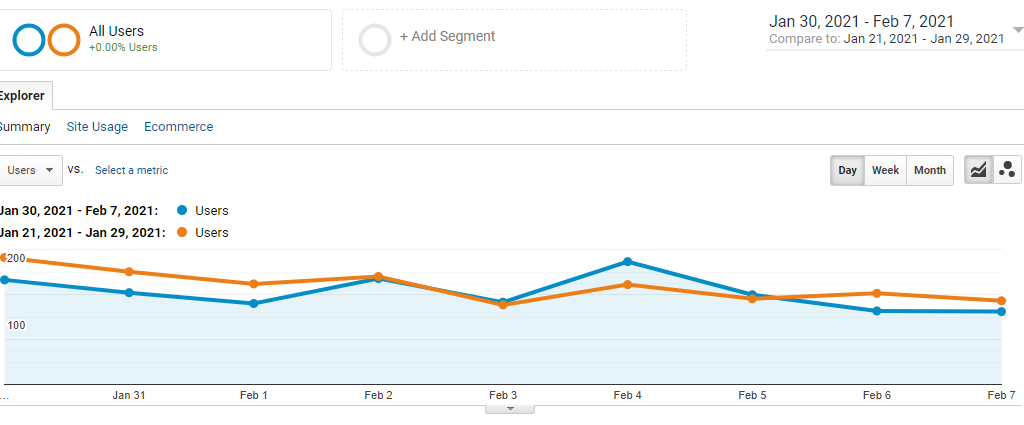This screenshot has height=425, width=1024.
Task: Open the Users metric dropdown
Action: tap(31, 170)
